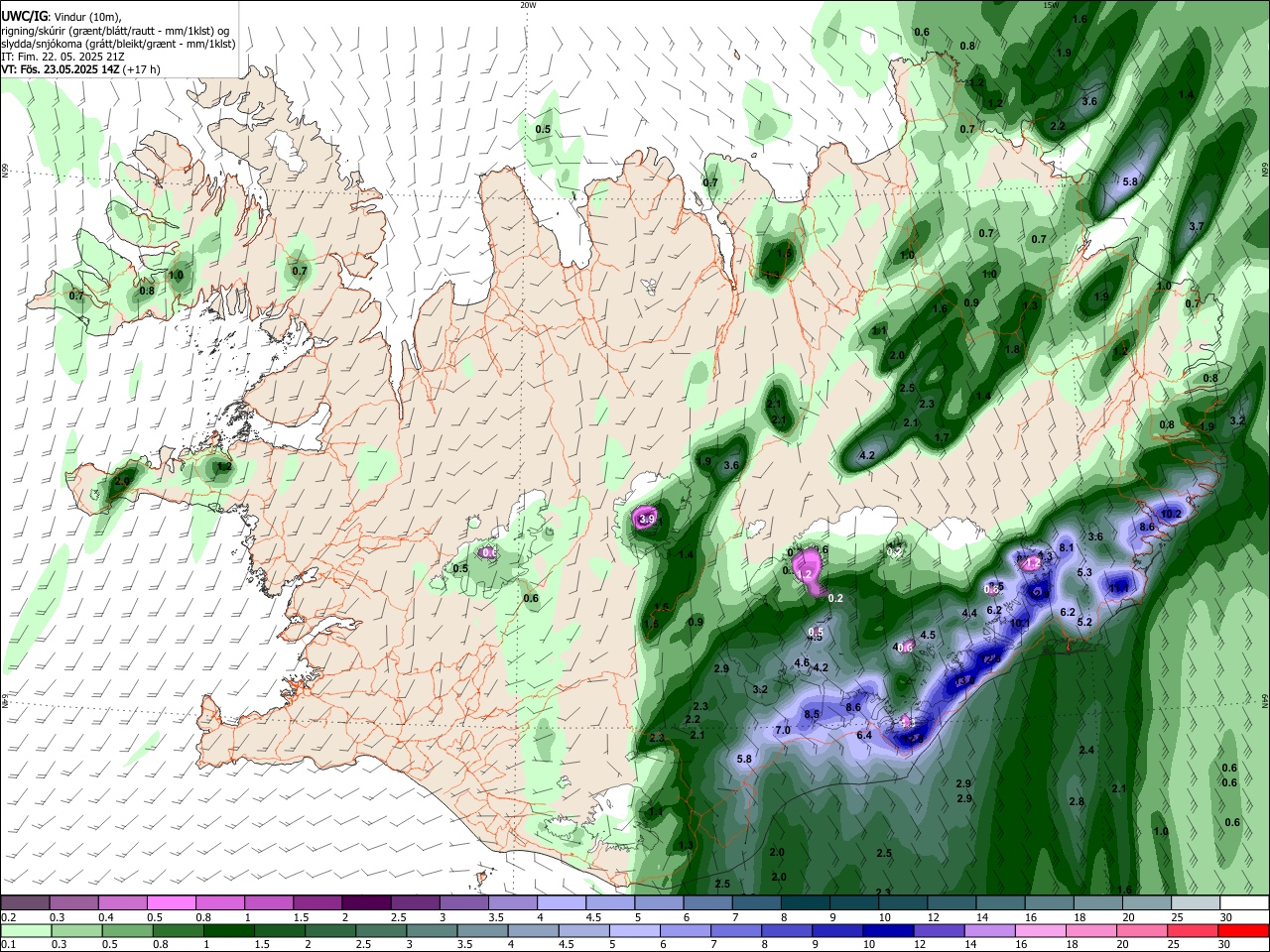The width and height of the screenshot is (1270, 952).
Task: Click the "8.5" precipitation value on the map
Action: pyautogui.click(x=812, y=714)
